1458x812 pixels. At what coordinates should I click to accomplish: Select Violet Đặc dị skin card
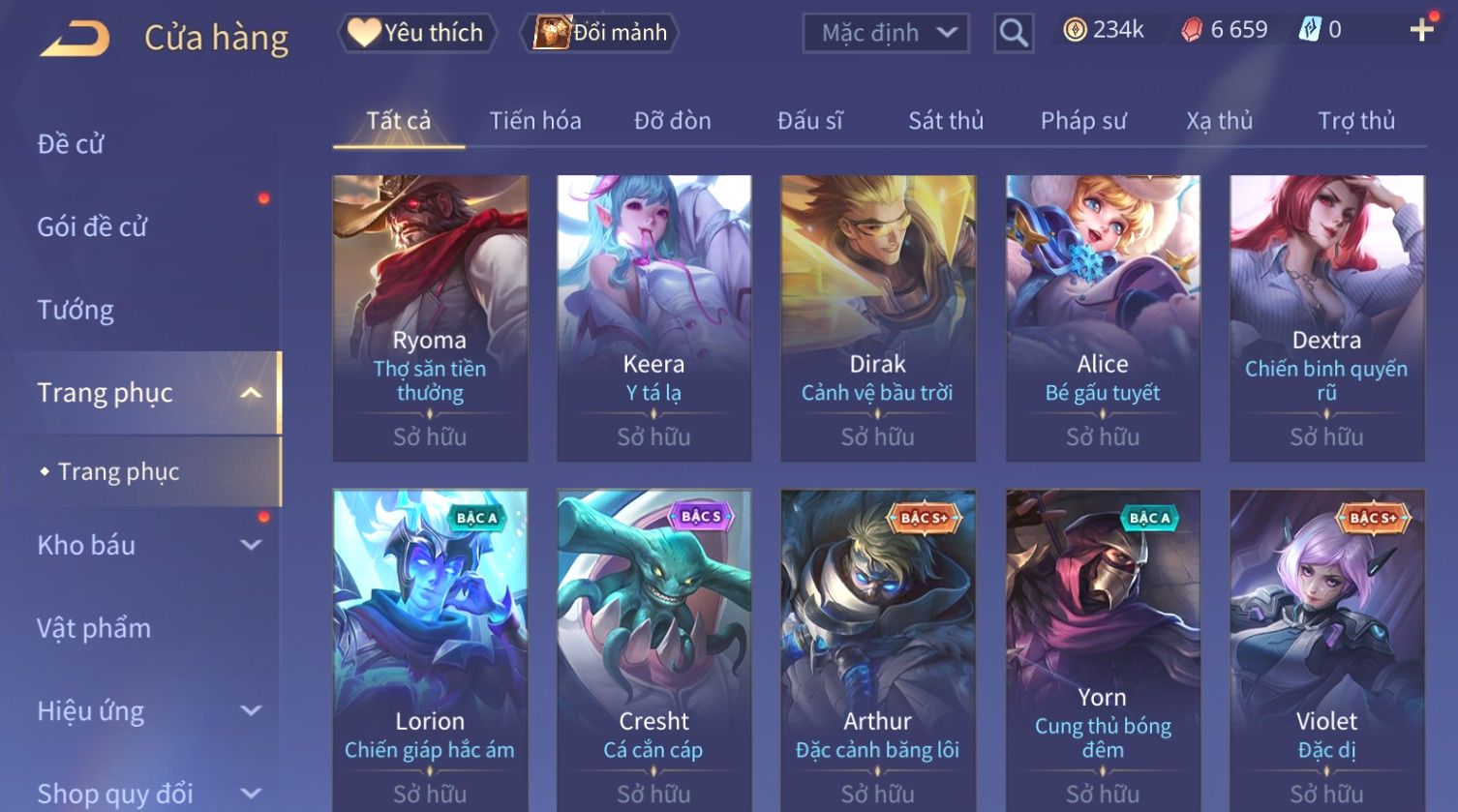tap(1326, 650)
